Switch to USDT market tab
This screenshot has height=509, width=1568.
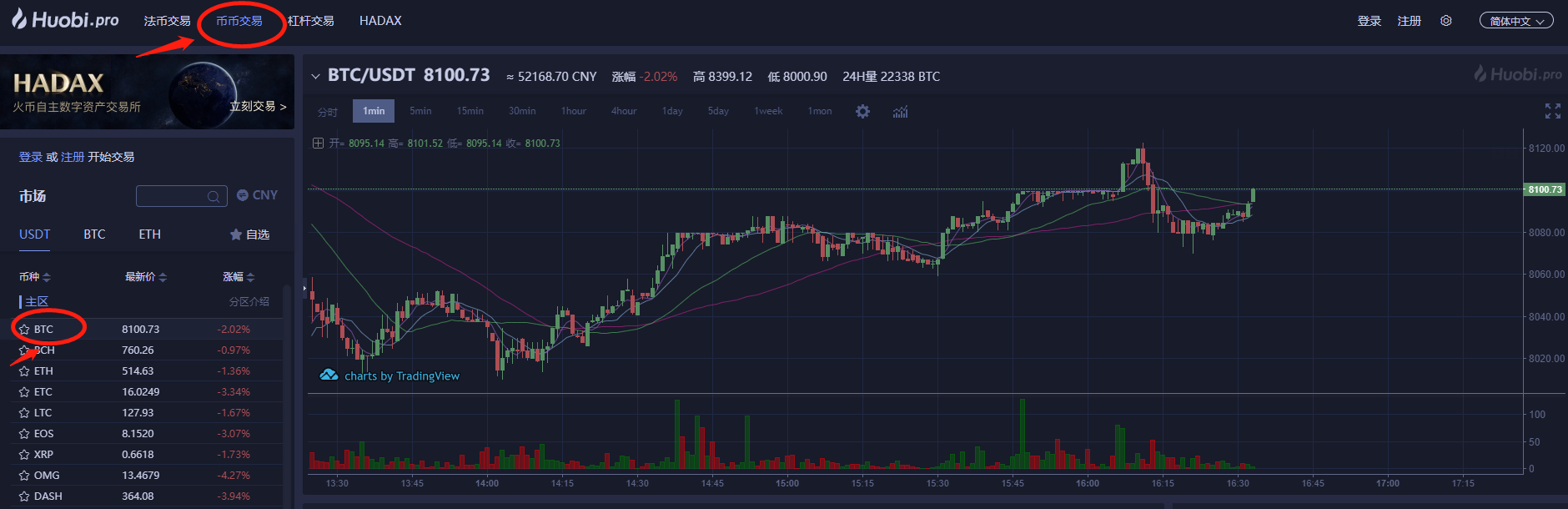coord(35,234)
